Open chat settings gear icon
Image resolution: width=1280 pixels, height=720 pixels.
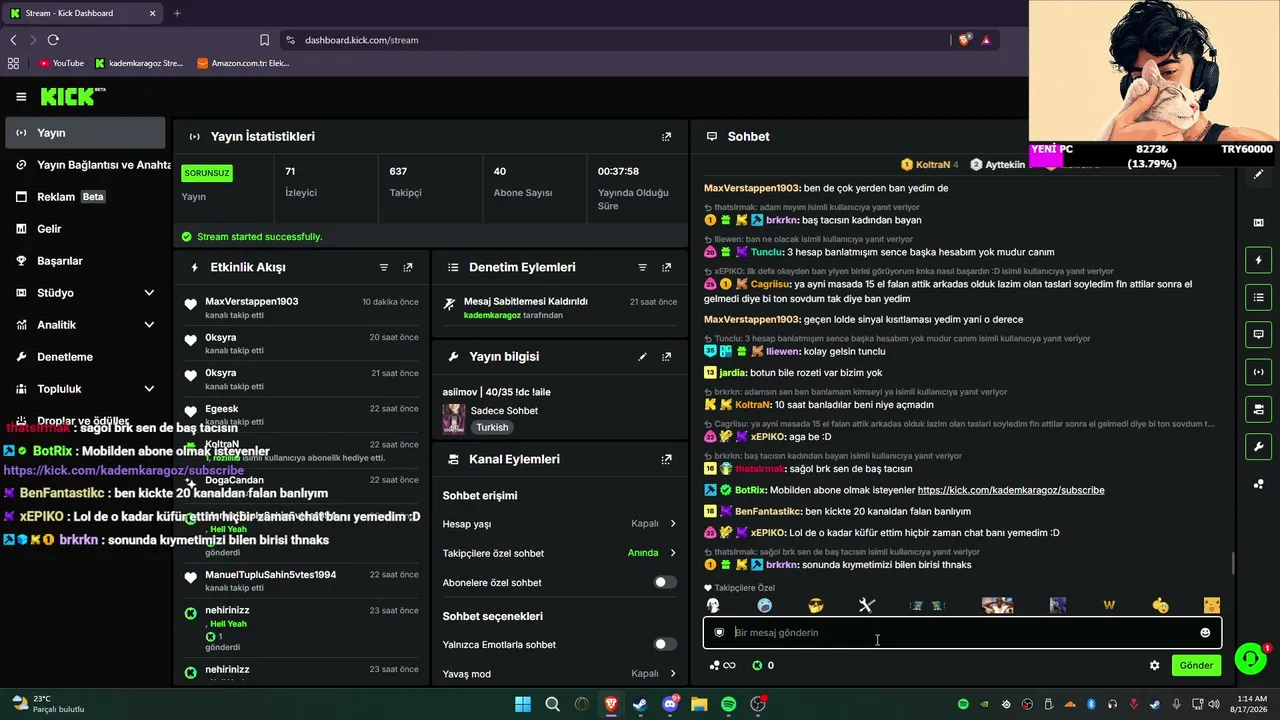click(1155, 666)
